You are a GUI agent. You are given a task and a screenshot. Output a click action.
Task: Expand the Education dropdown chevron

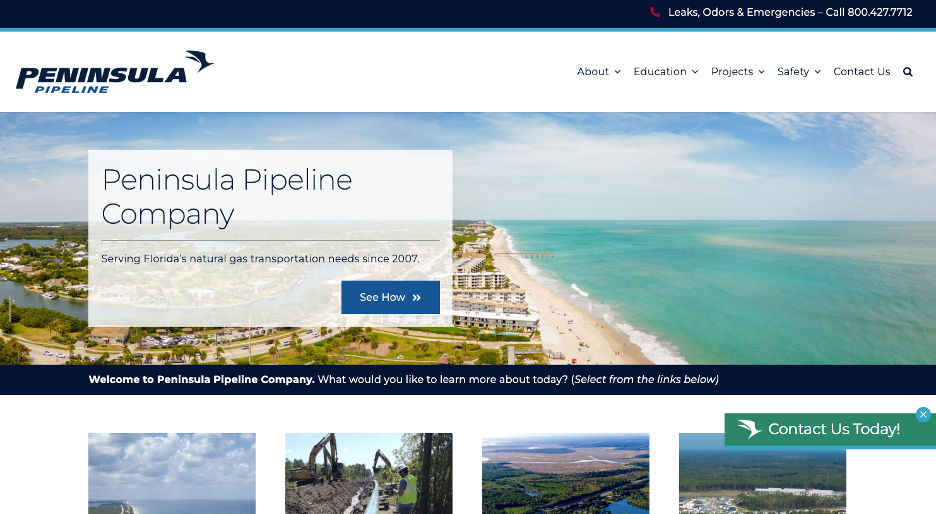click(x=695, y=72)
